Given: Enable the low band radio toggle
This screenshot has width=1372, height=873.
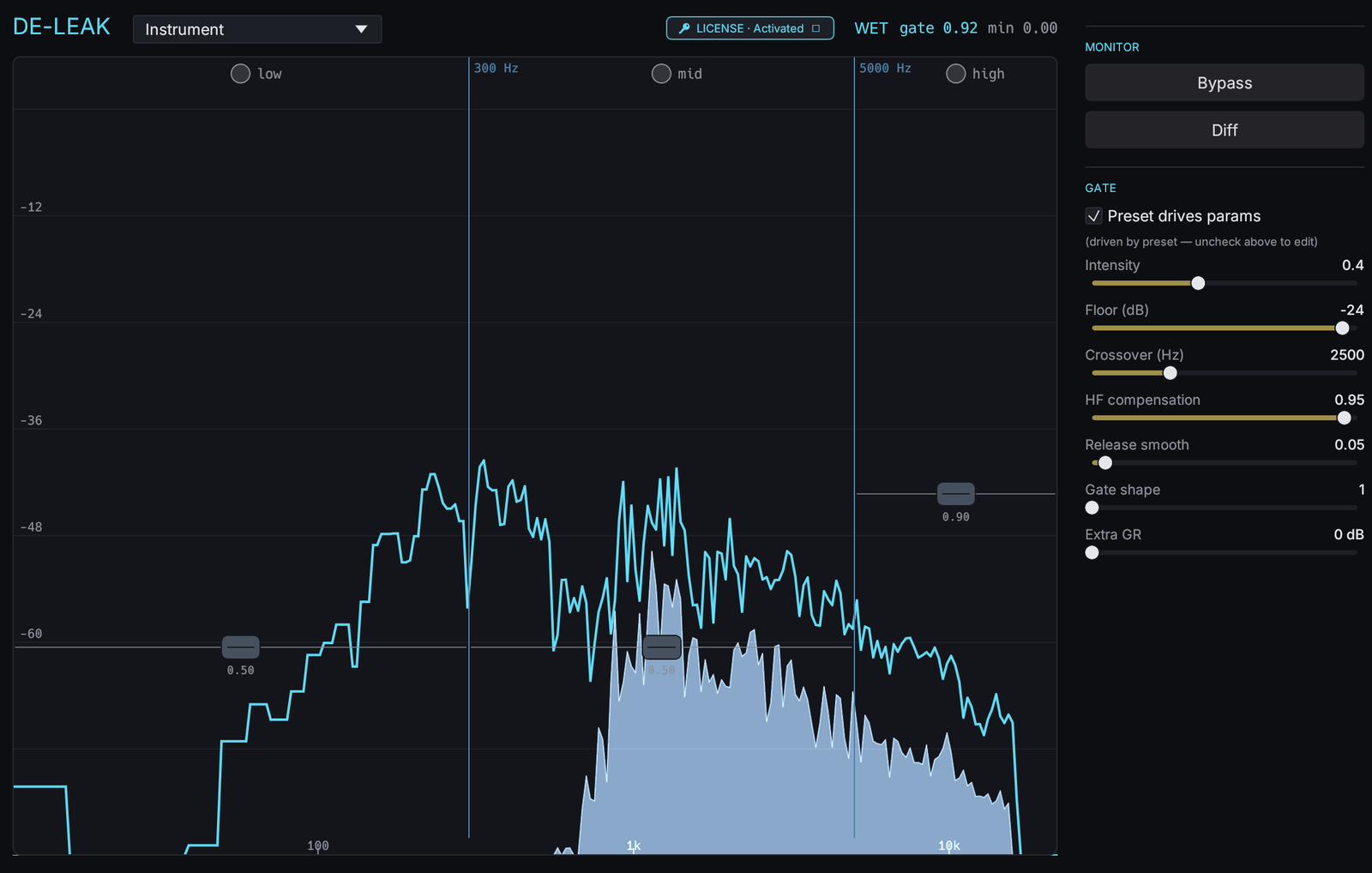Looking at the screenshot, I should (x=240, y=74).
